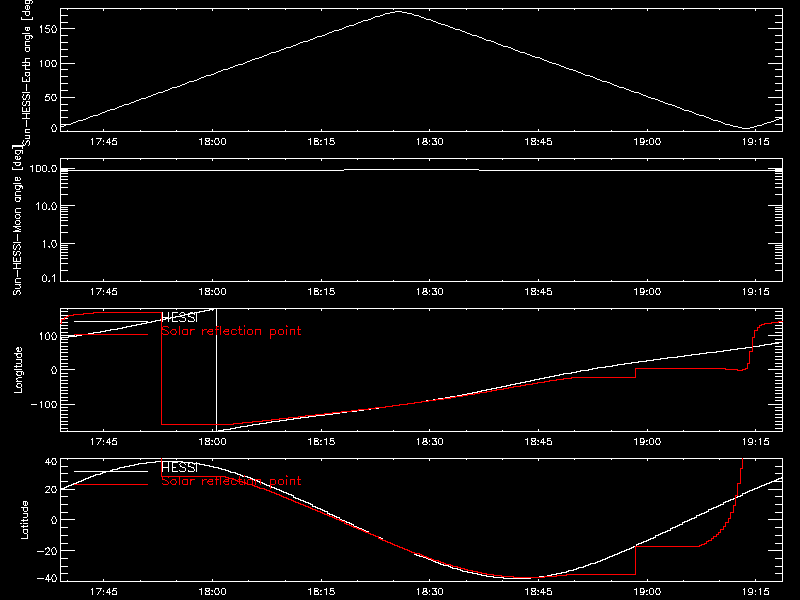Image resolution: width=800 pixels, height=600 pixels.
Task: Click the 19:00 tick label under Longitude plot
Action: 647,442
